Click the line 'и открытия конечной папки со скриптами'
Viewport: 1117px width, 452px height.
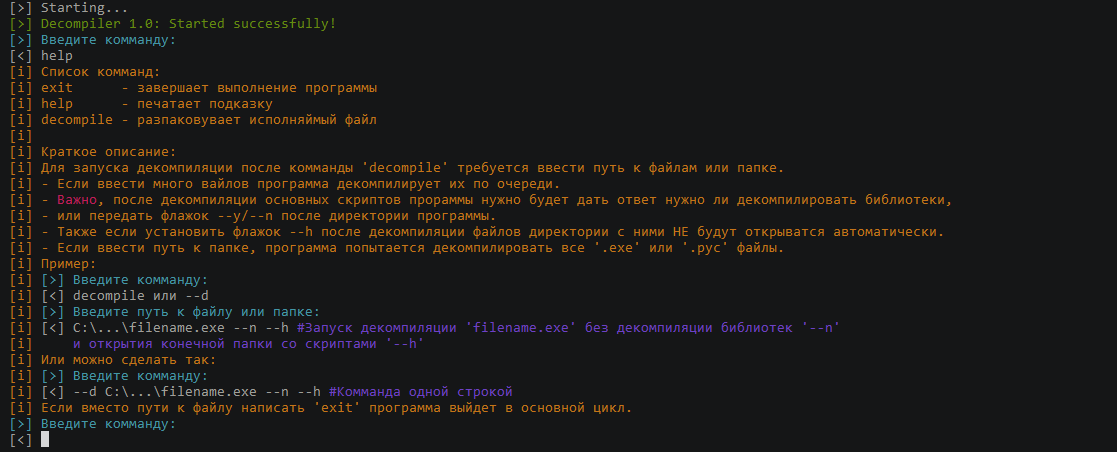[x=249, y=344]
